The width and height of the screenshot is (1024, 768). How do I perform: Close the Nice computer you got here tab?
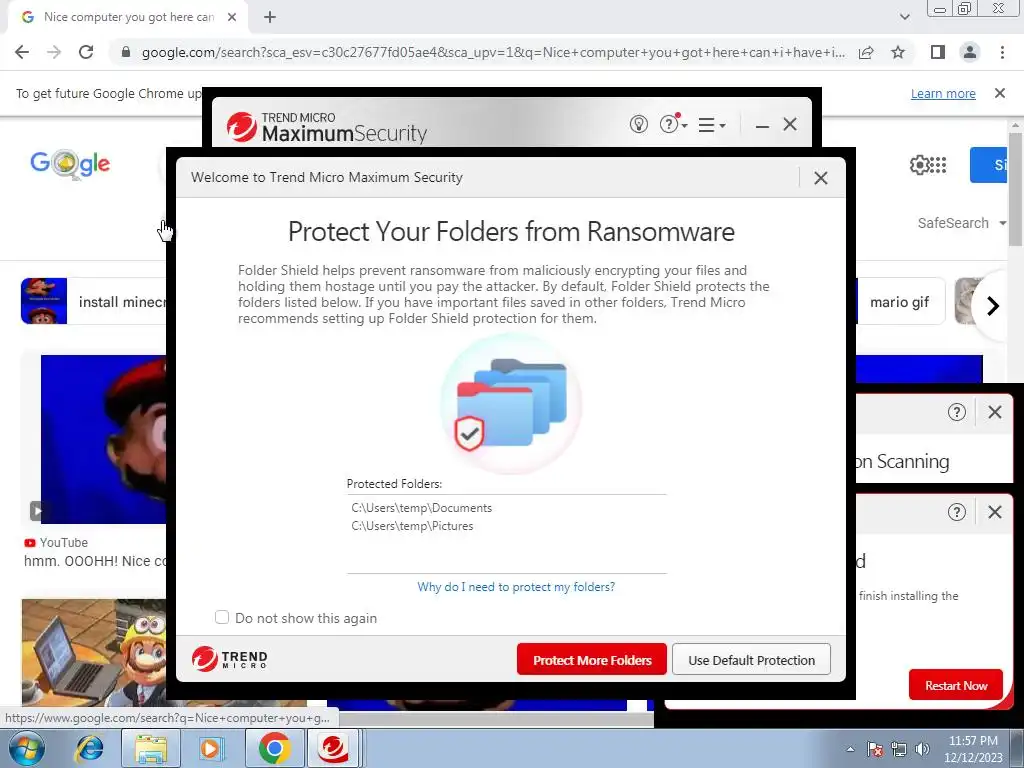click(232, 17)
